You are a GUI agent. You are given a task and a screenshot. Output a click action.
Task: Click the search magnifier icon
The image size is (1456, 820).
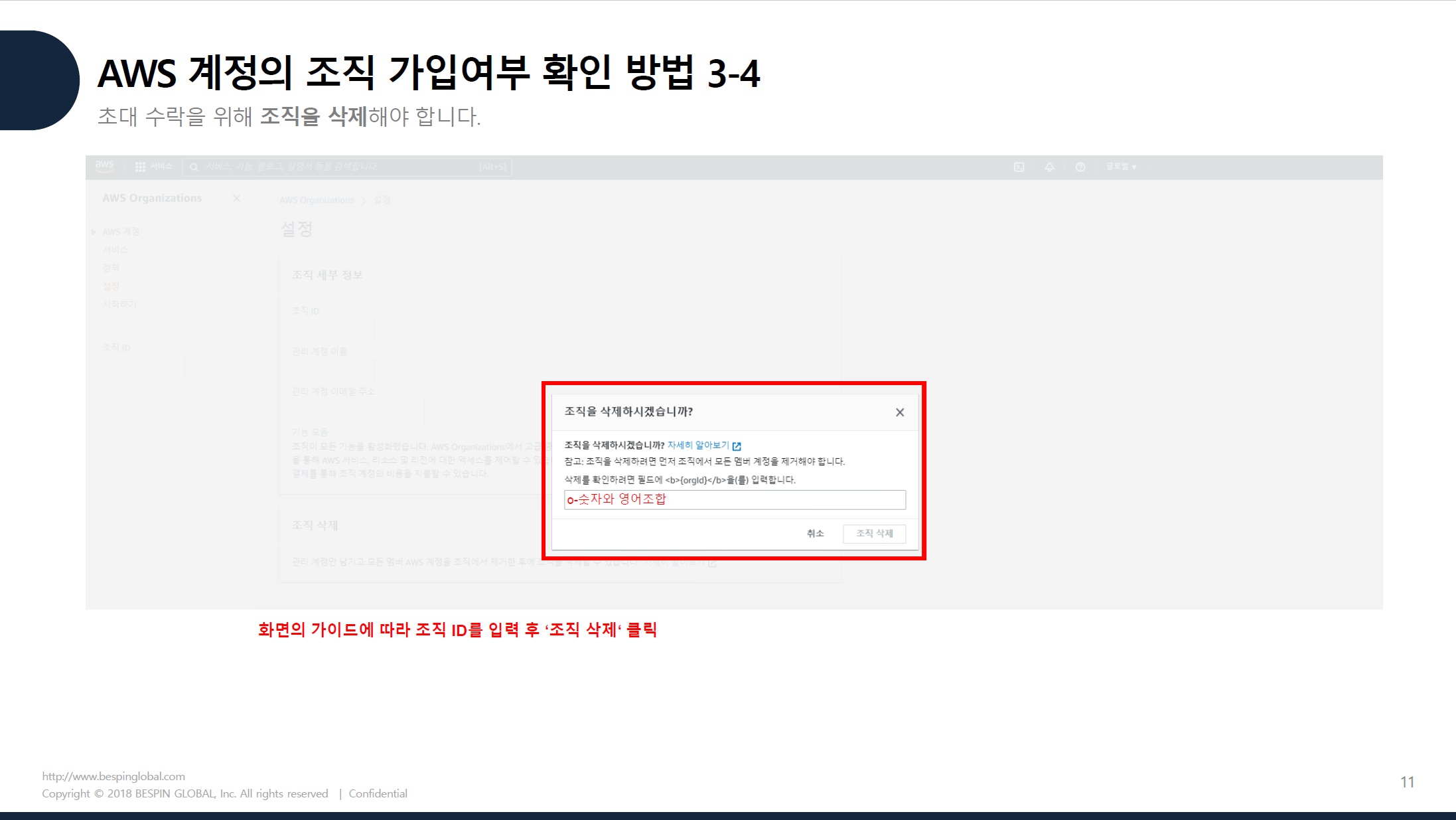[194, 167]
